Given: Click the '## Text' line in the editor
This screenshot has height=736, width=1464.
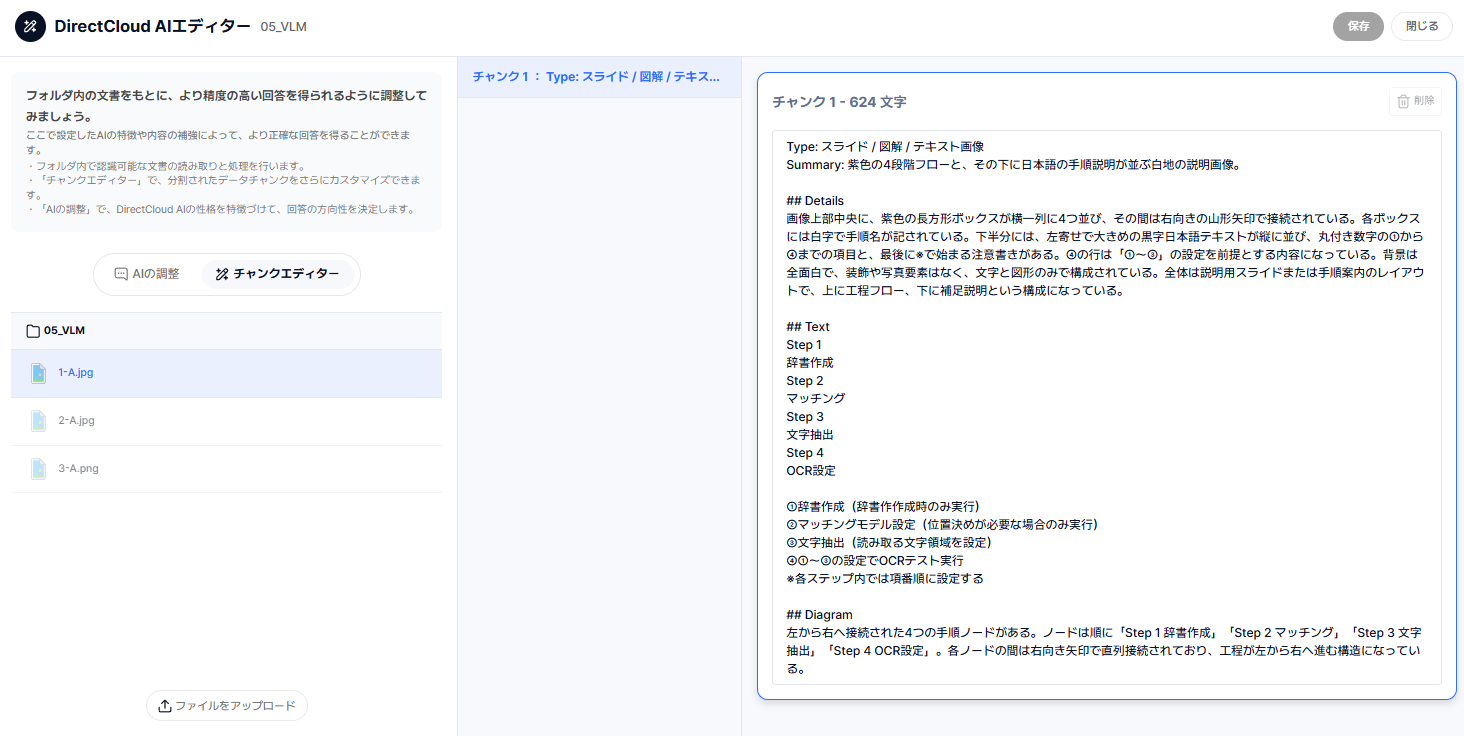Looking at the screenshot, I should coord(808,327).
